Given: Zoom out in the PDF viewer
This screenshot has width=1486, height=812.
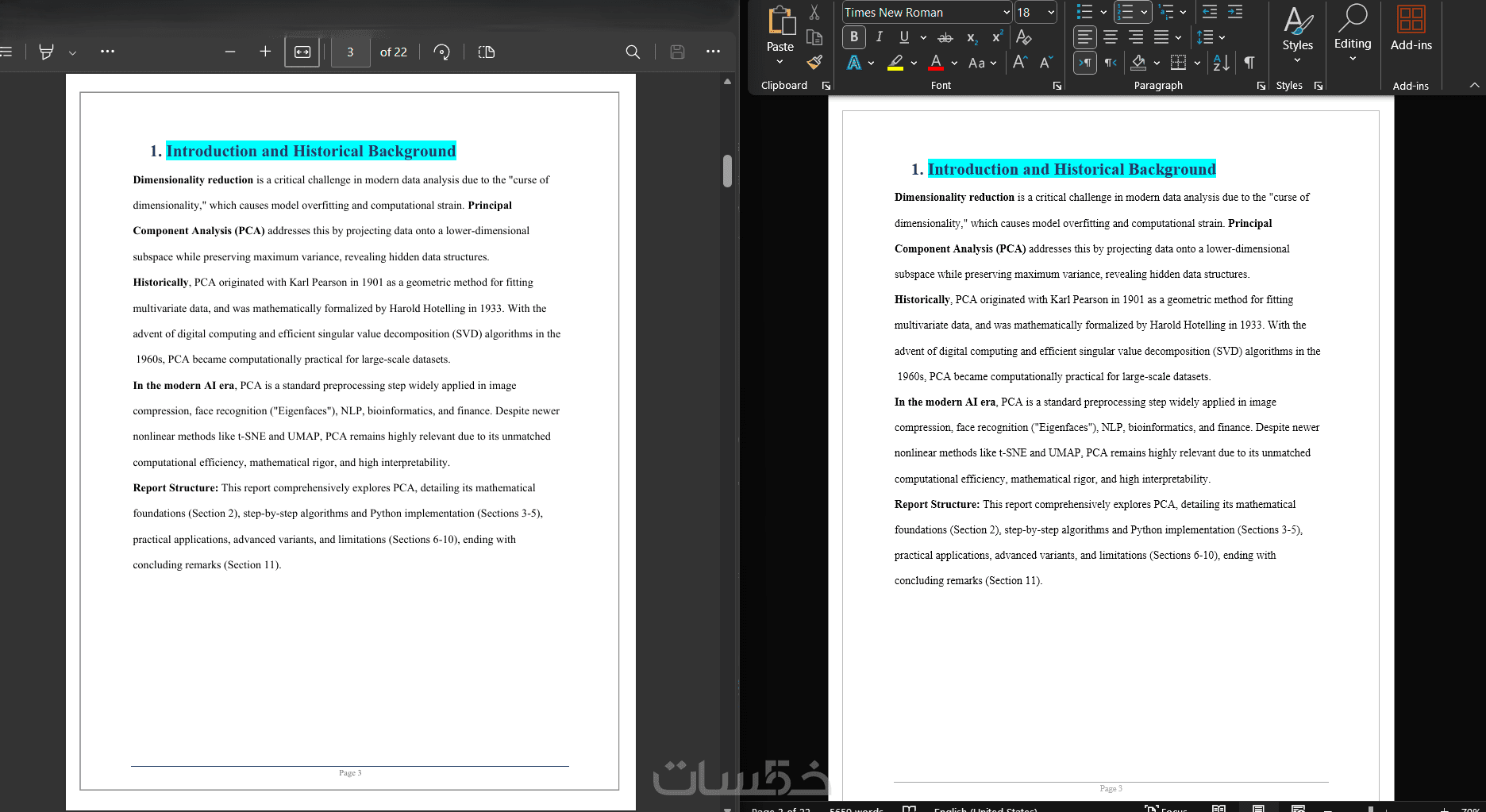Looking at the screenshot, I should [x=230, y=52].
